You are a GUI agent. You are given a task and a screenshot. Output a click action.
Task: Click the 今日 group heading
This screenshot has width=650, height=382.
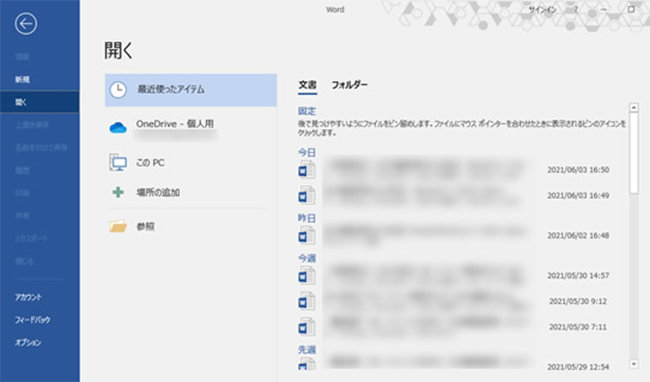coord(307,152)
